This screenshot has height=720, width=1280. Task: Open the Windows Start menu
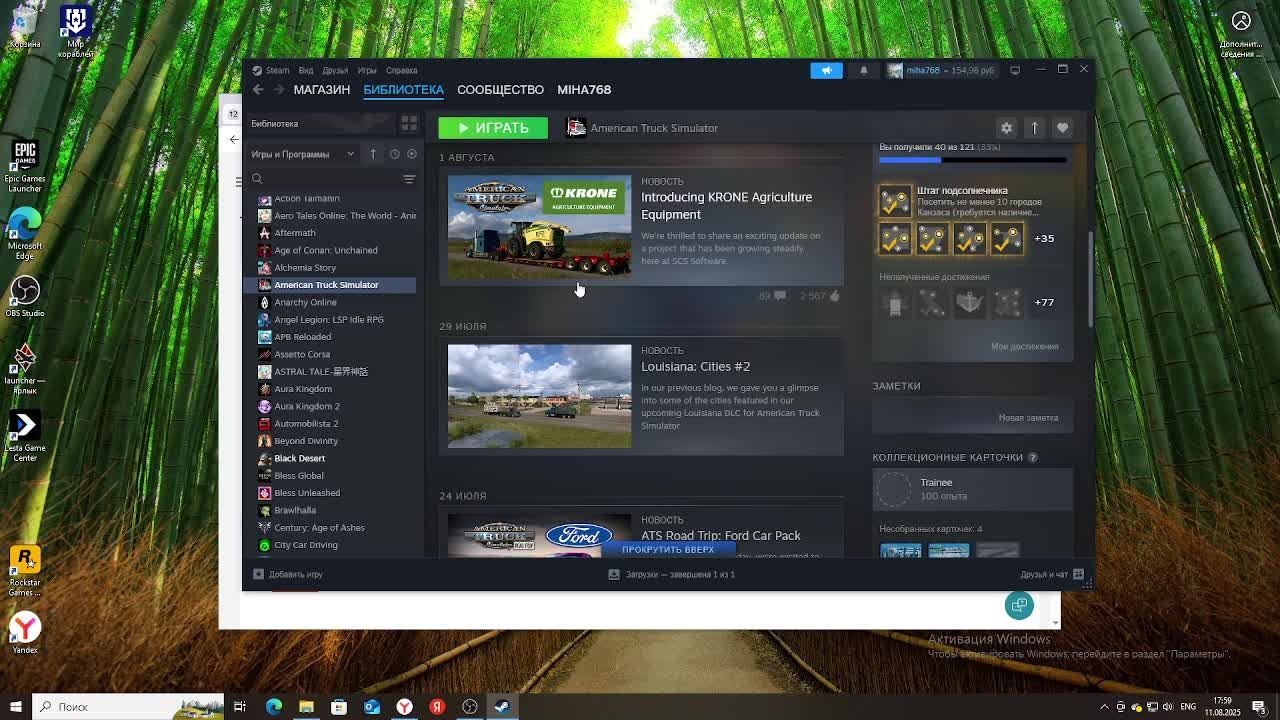(15, 707)
